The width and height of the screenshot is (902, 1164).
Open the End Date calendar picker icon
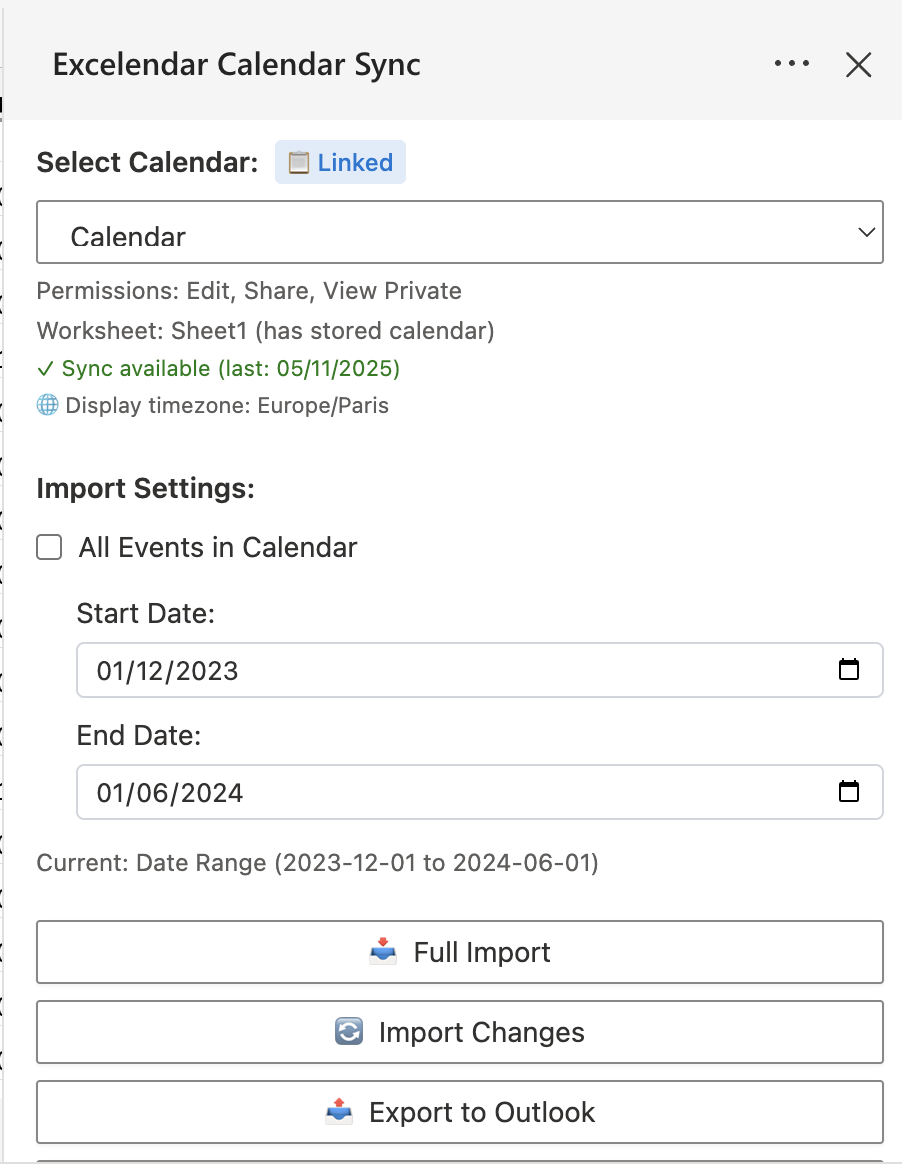tap(849, 791)
